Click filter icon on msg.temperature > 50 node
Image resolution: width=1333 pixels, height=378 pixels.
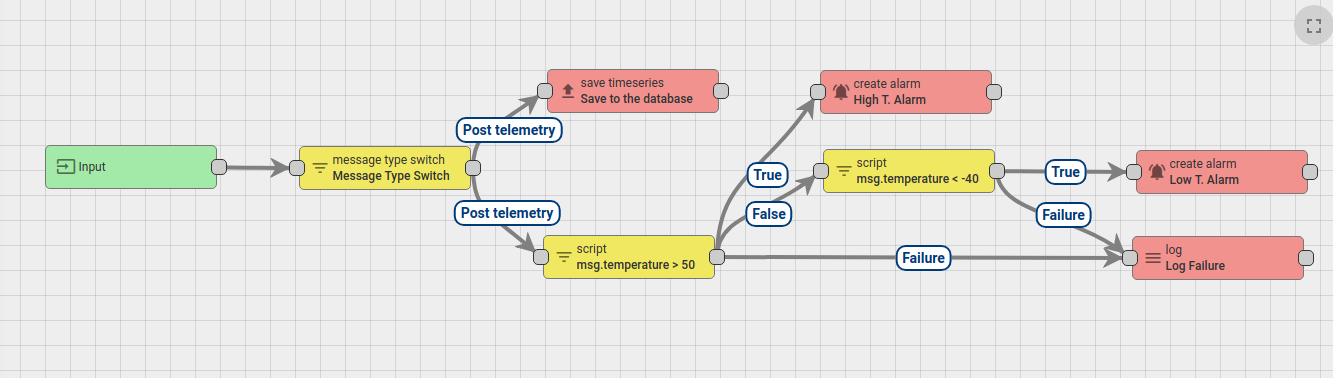(564, 257)
